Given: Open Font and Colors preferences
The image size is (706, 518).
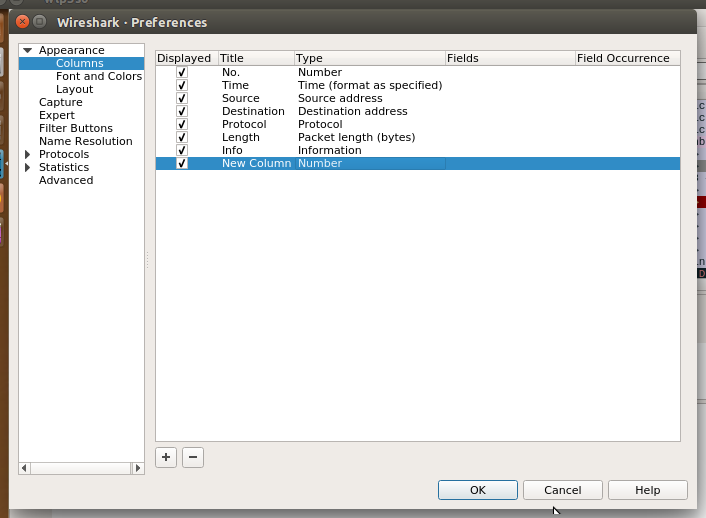Looking at the screenshot, I should 99,76.
